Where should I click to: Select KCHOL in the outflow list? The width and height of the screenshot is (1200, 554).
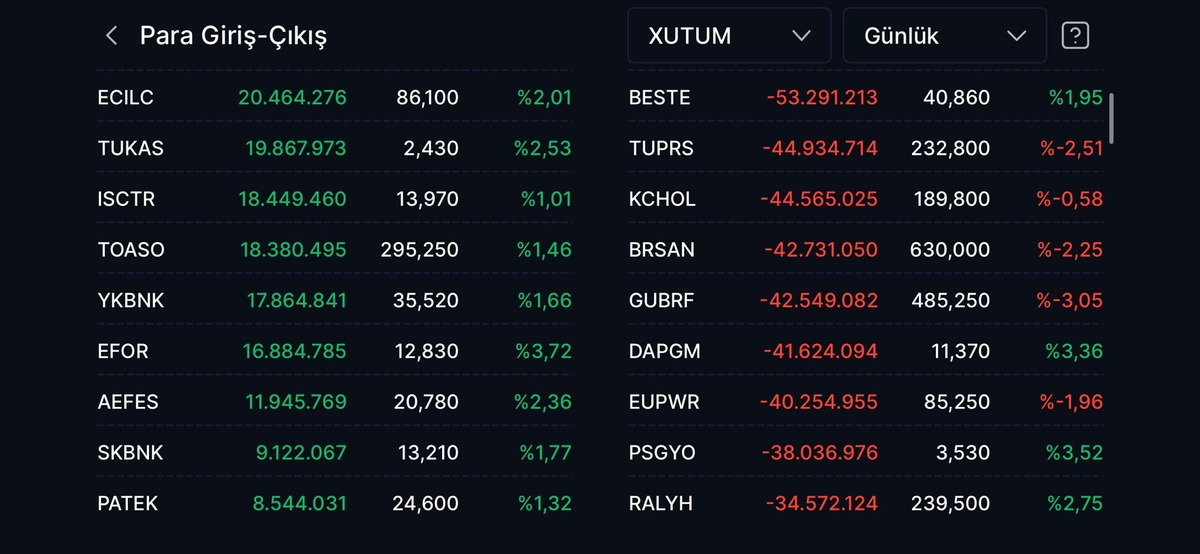(866, 199)
